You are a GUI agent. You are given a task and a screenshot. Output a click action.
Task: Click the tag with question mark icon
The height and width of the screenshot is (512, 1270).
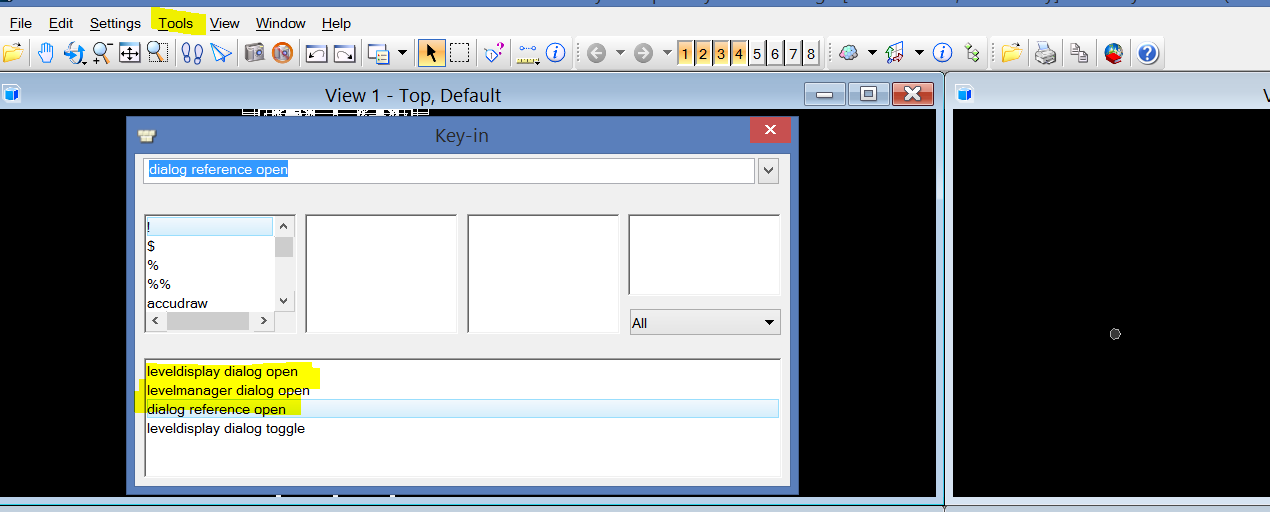[x=494, y=53]
